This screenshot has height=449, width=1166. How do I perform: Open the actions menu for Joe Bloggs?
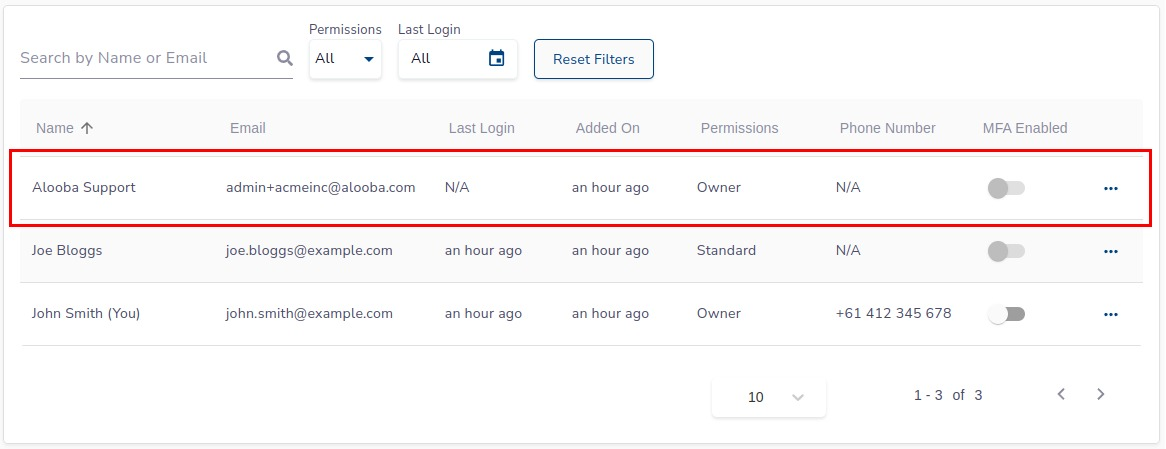1111,251
